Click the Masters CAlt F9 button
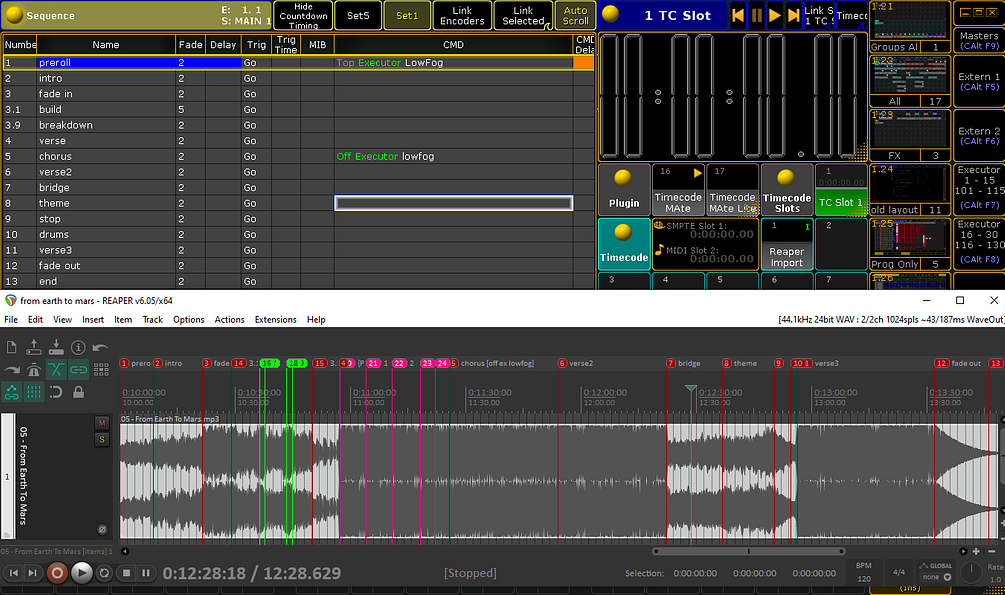Screen dimensions: 1005x595 click(x=979, y=40)
